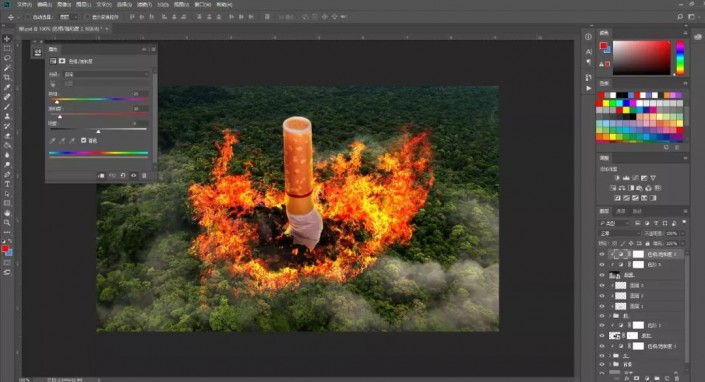Select the Lasso tool
The image size is (705, 382).
(7, 58)
